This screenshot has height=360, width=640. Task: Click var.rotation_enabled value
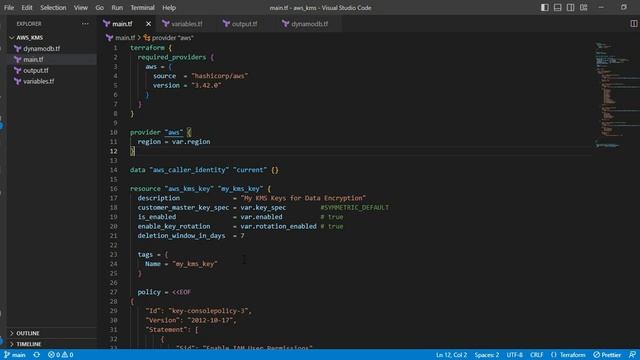click(278, 226)
